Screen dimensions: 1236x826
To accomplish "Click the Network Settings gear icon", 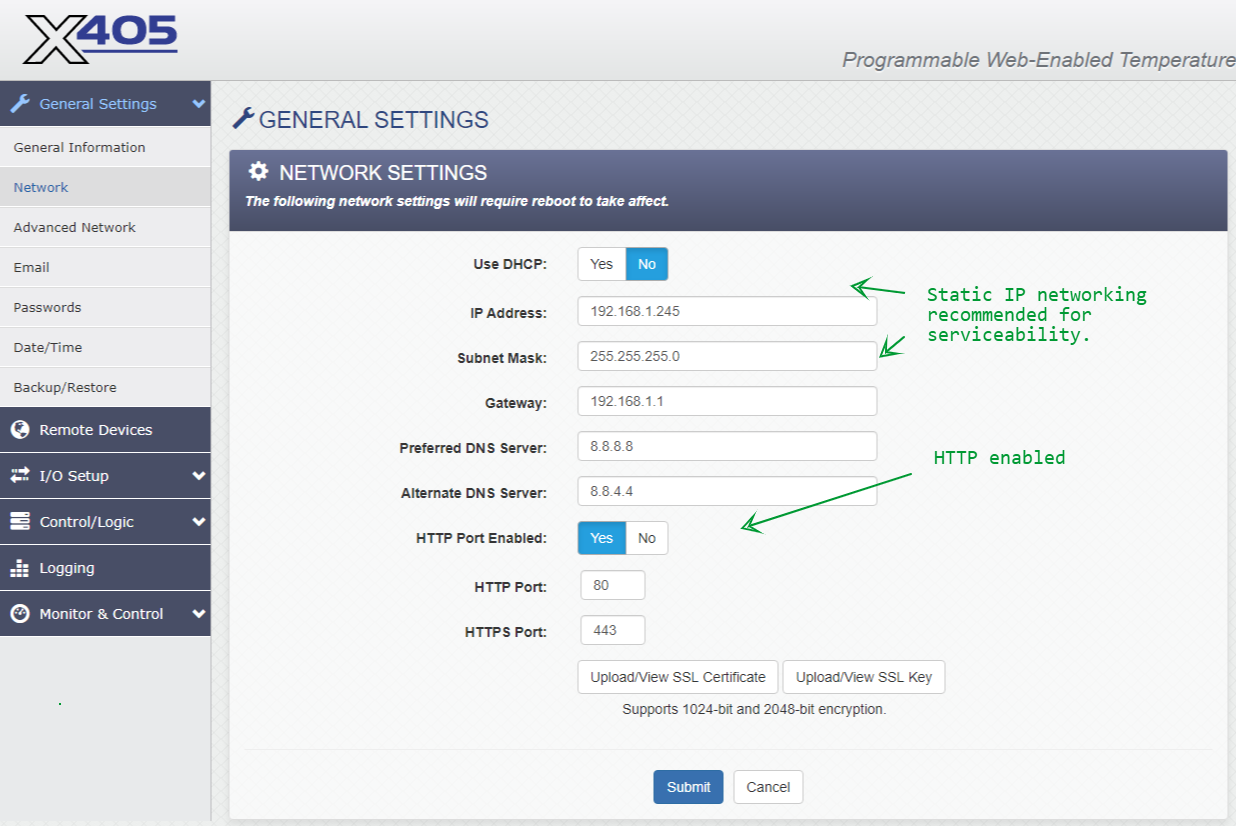I will coord(259,172).
